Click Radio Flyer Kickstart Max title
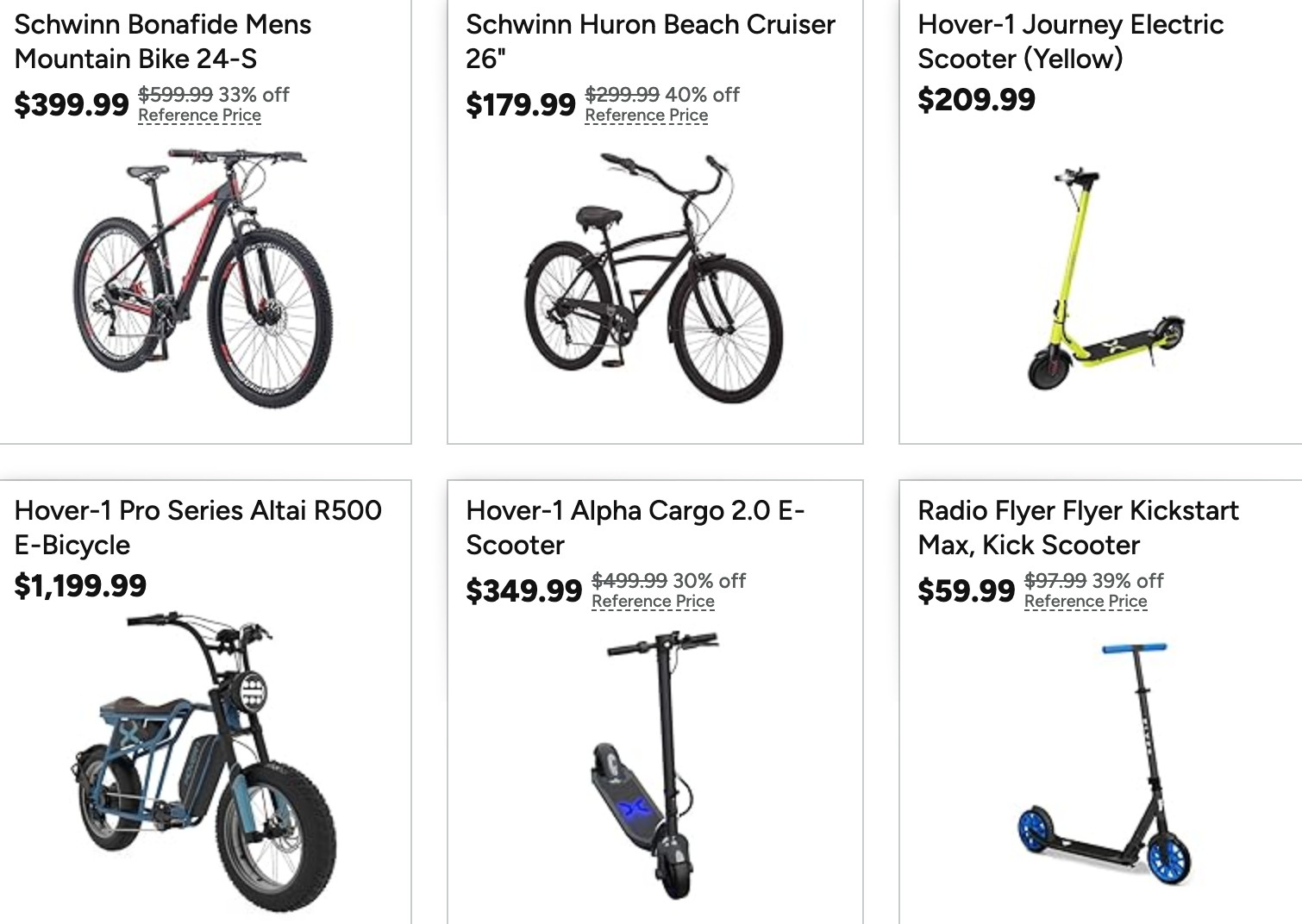 1078,528
